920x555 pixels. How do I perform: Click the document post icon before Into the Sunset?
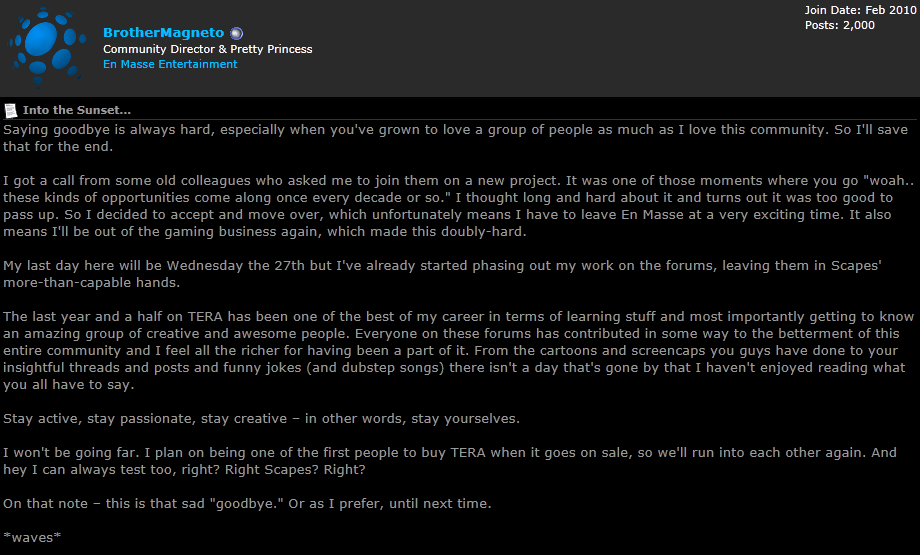click(11, 110)
